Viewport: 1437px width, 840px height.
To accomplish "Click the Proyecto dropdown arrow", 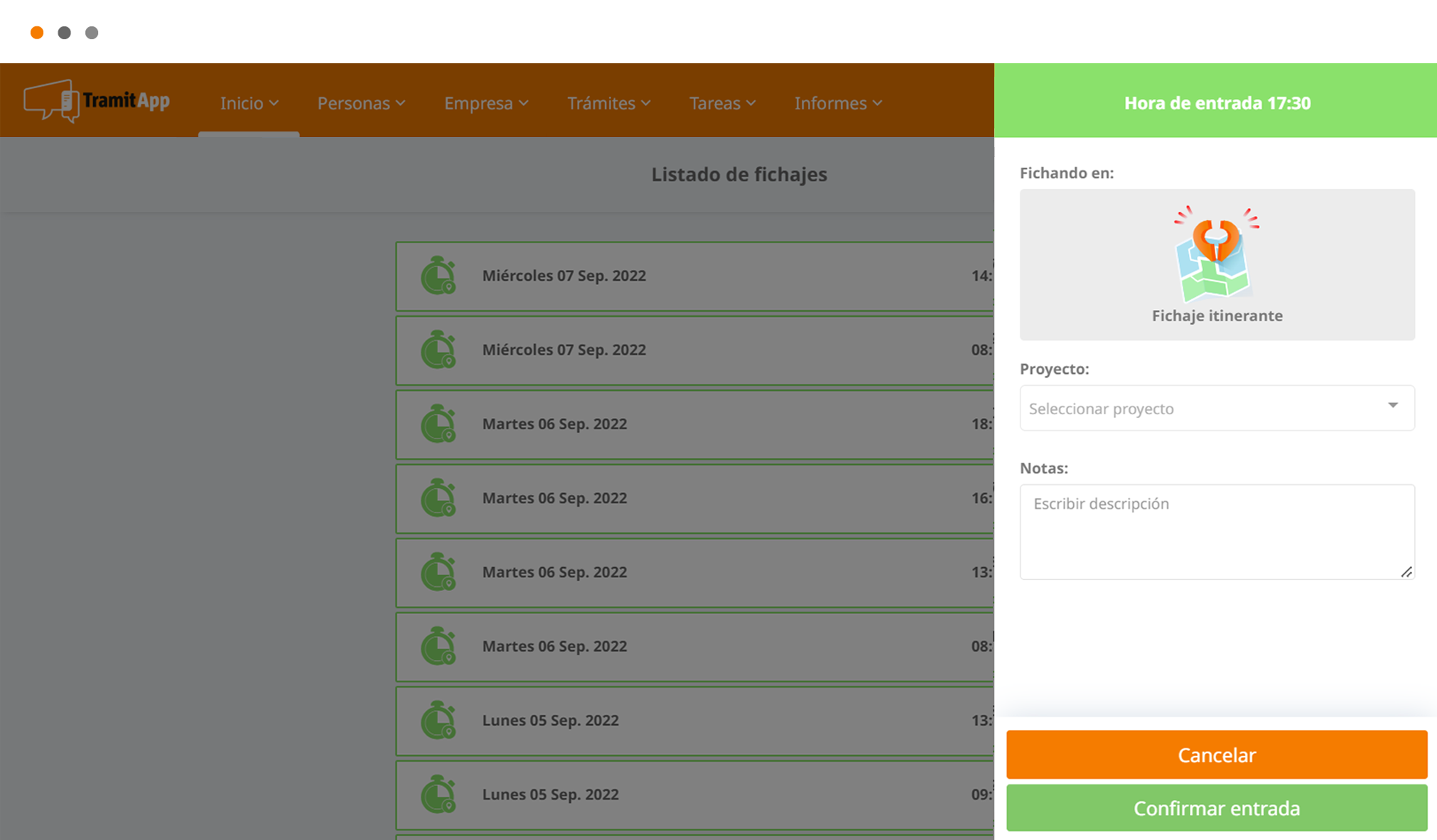I will pyautogui.click(x=1393, y=405).
